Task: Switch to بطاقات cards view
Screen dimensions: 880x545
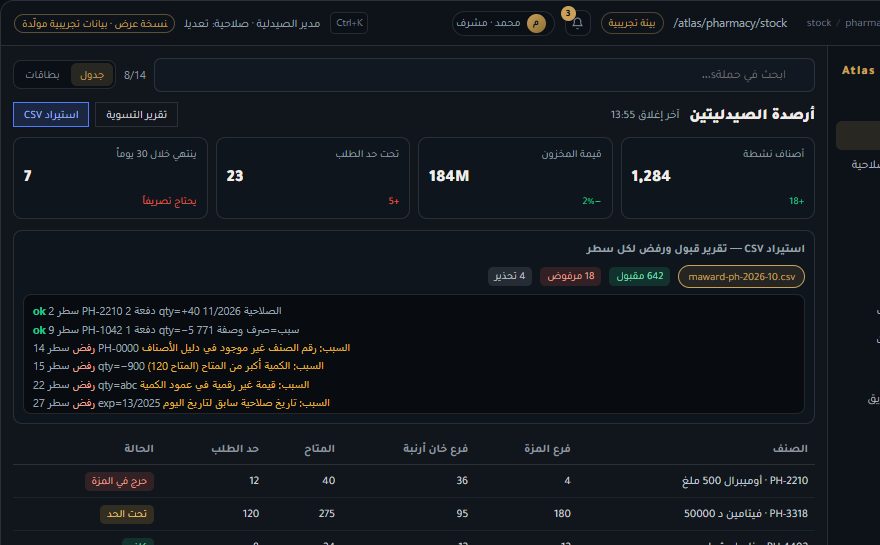Action: click(42, 75)
